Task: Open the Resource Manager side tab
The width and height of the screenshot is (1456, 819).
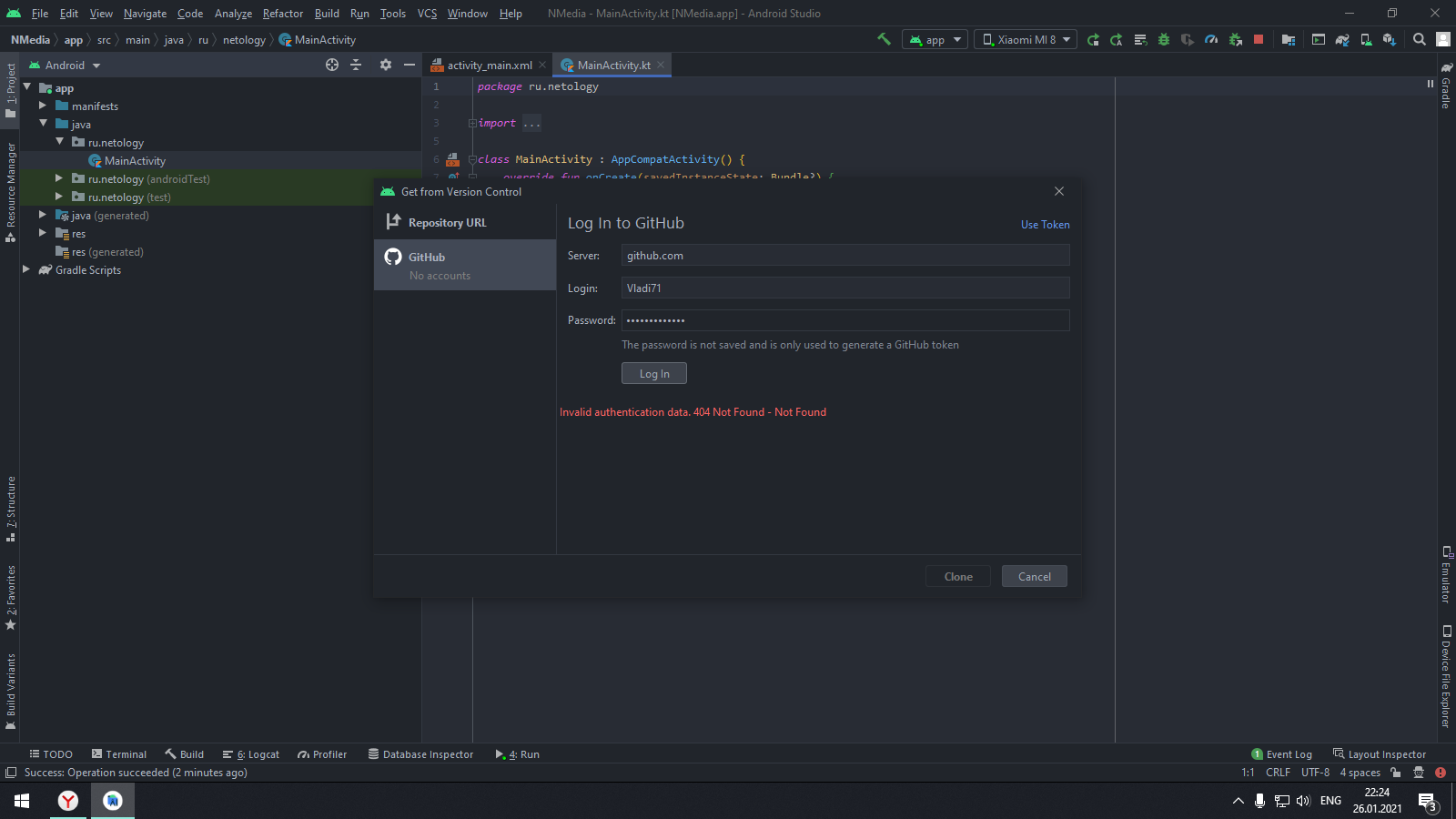Action: tap(10, 192)
